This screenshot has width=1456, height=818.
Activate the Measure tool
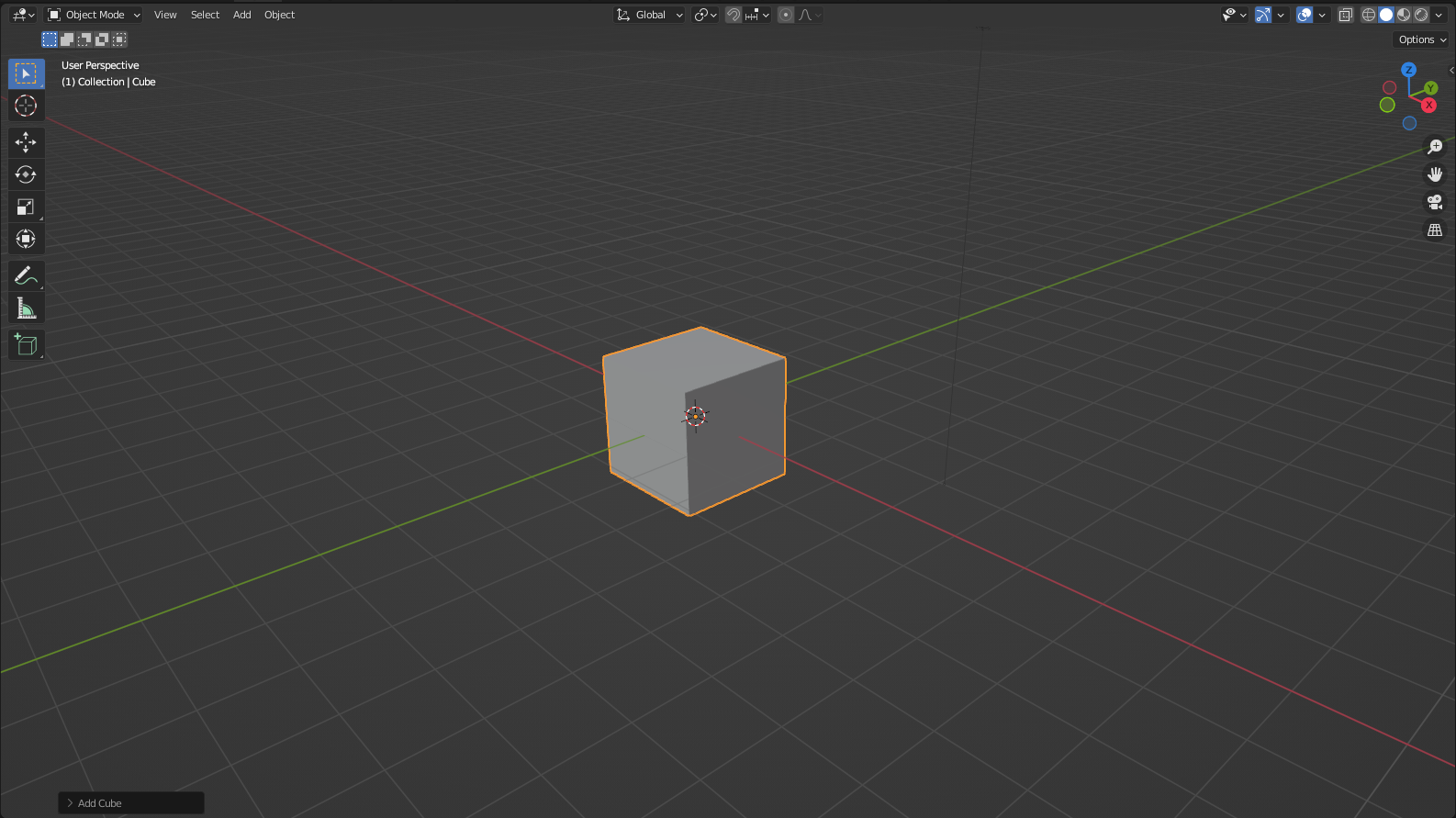click(x=26, y=308)
